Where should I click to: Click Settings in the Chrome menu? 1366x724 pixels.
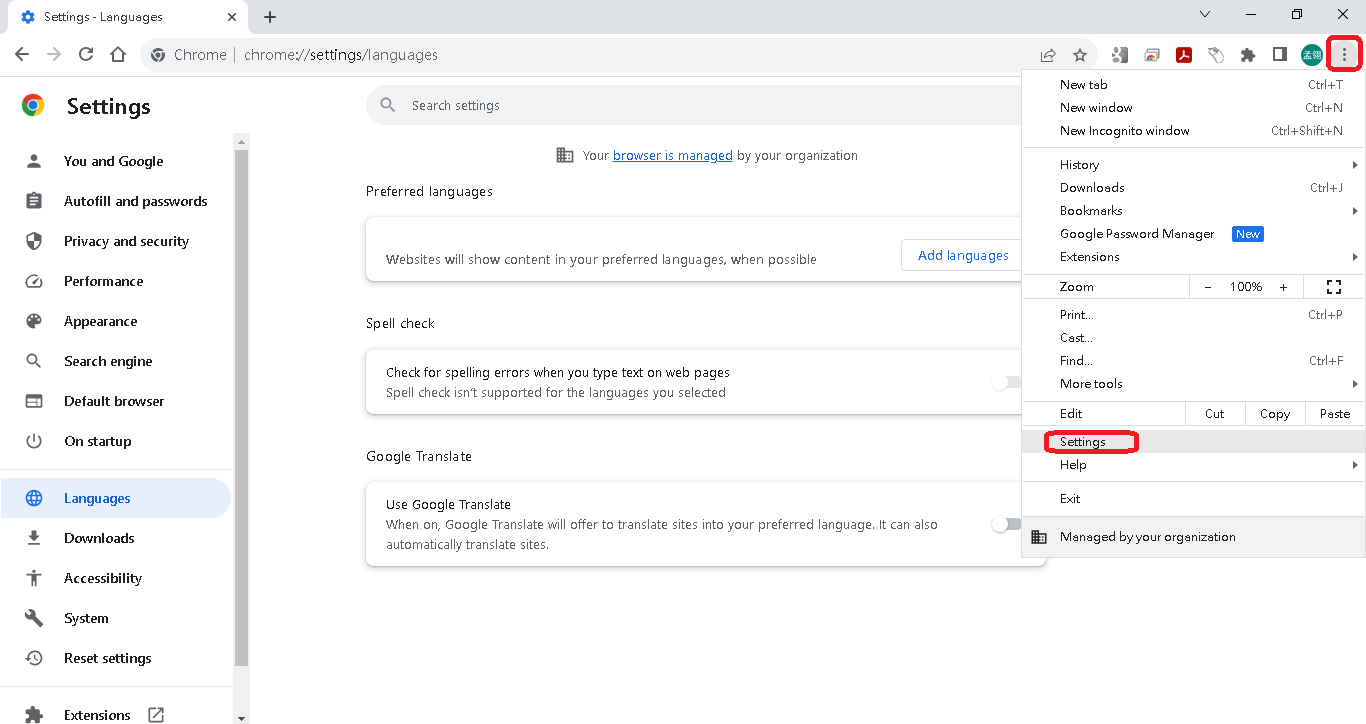pos(1194,442)
